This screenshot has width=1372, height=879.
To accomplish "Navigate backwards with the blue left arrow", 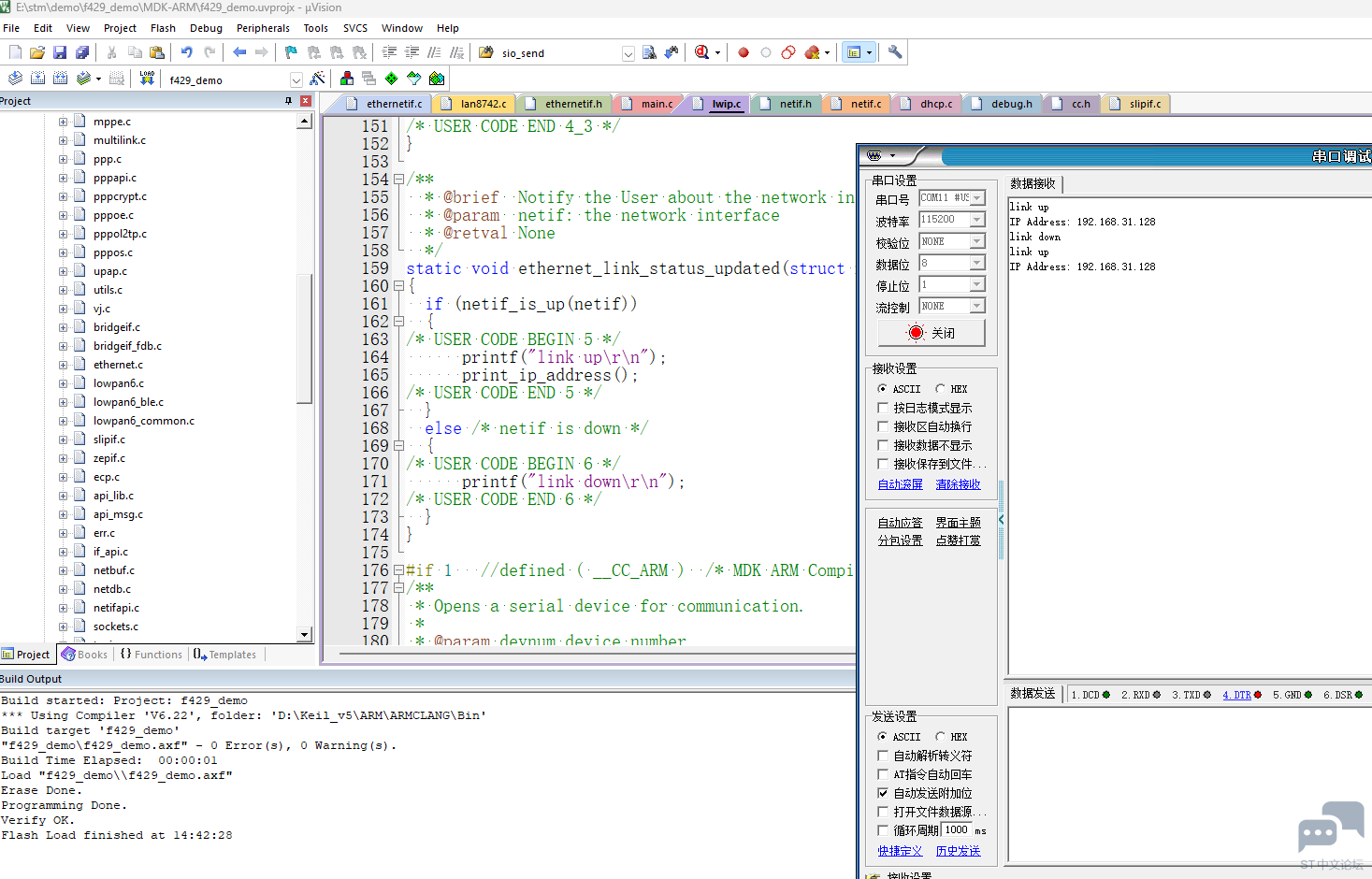I will click(x=239, y=52).
